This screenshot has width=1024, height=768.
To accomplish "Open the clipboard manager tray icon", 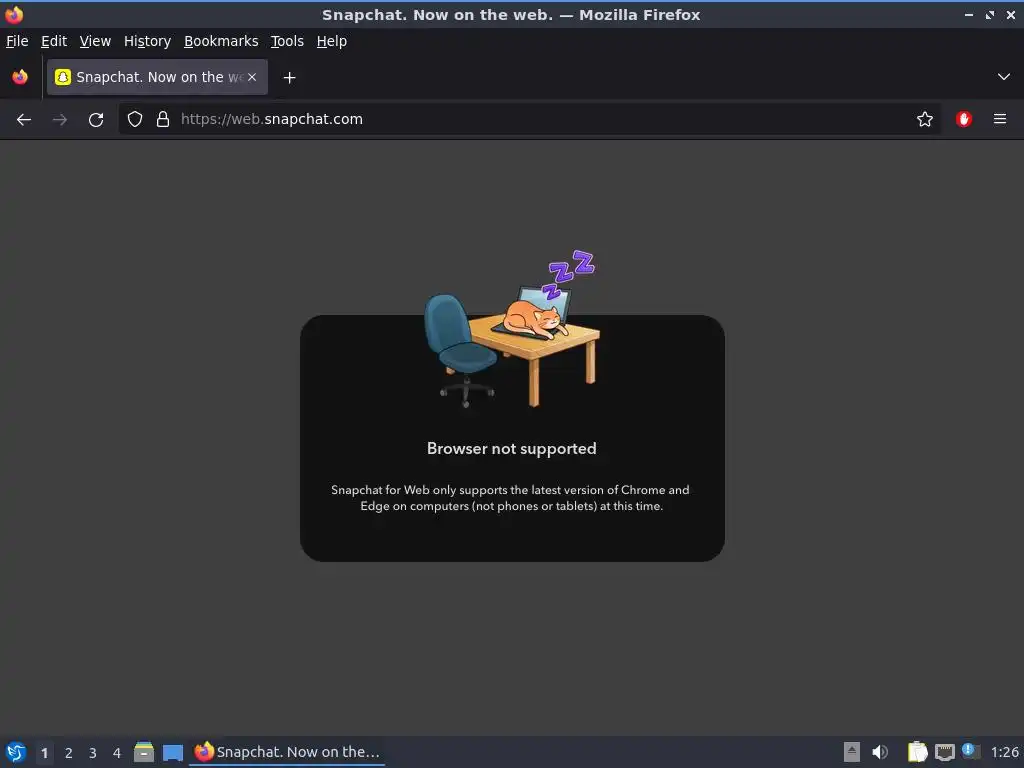I will click(918, 752).
